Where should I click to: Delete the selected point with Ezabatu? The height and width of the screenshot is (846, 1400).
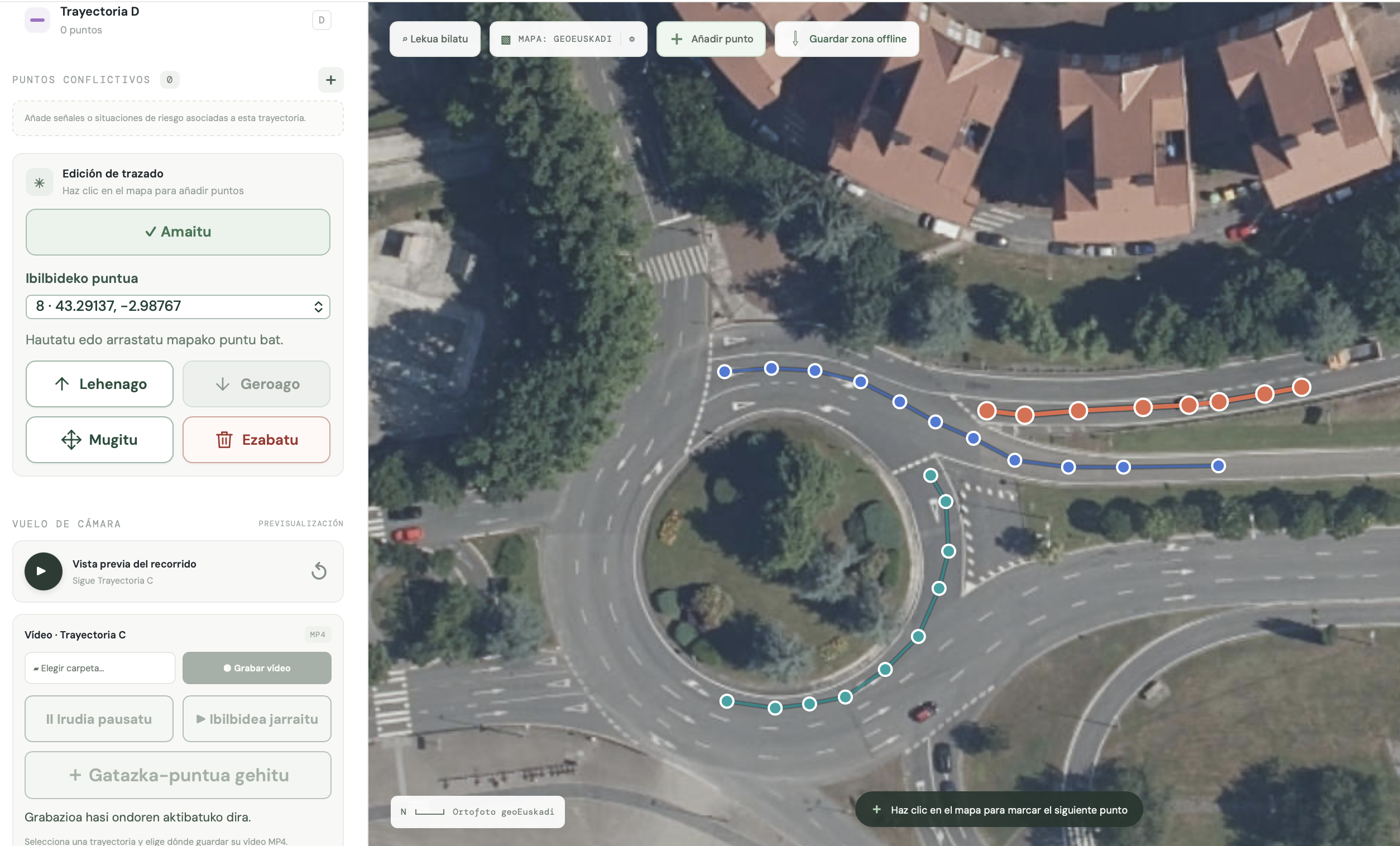point(256,440)
